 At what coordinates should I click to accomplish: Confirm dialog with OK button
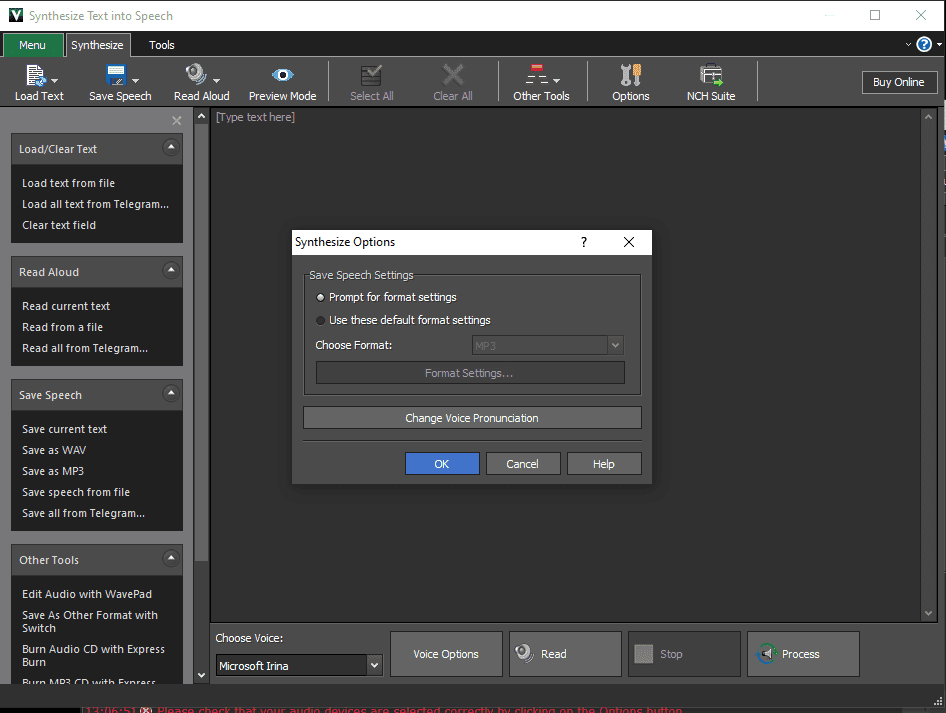pos(442,464)
